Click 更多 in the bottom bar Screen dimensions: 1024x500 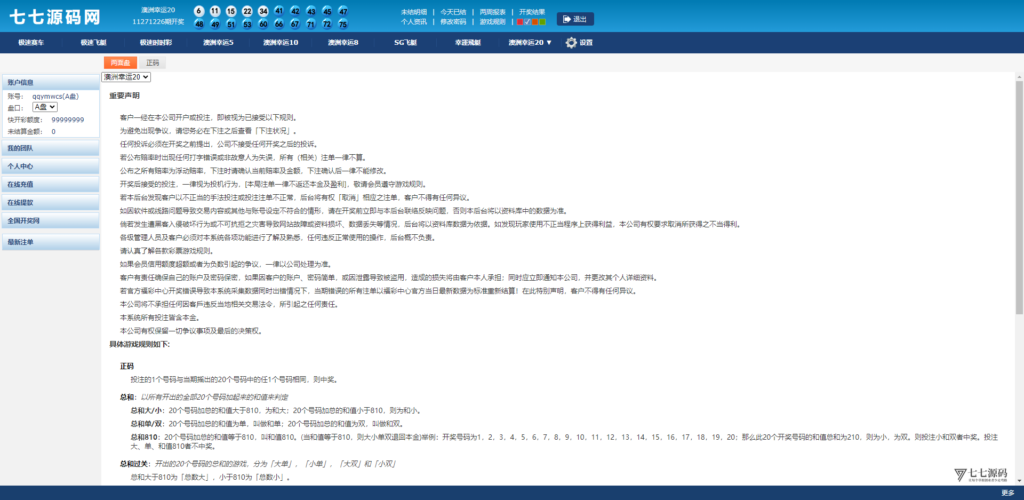point(1008,493)
